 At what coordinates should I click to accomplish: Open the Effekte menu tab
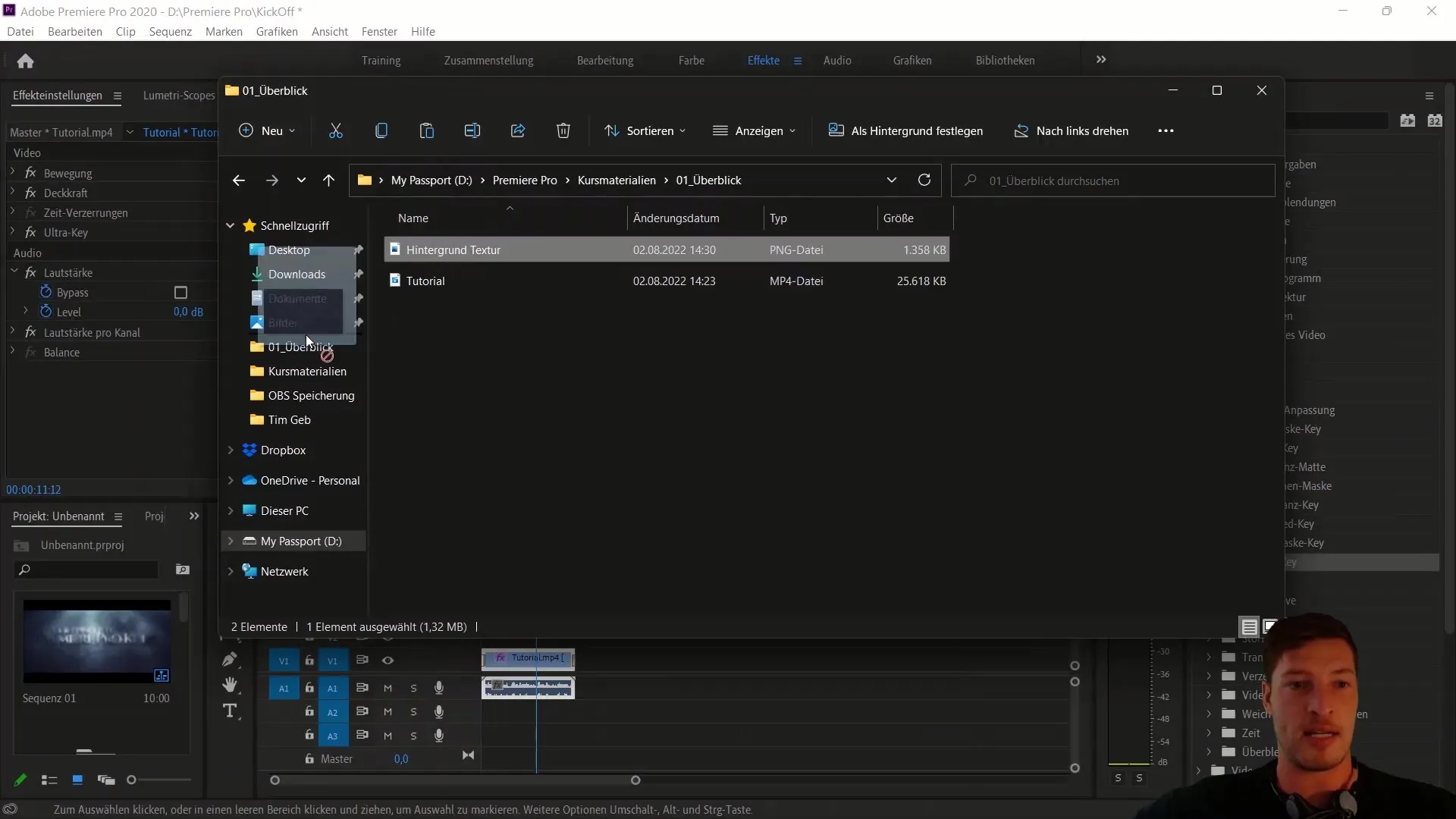click(x=763, y=60)
